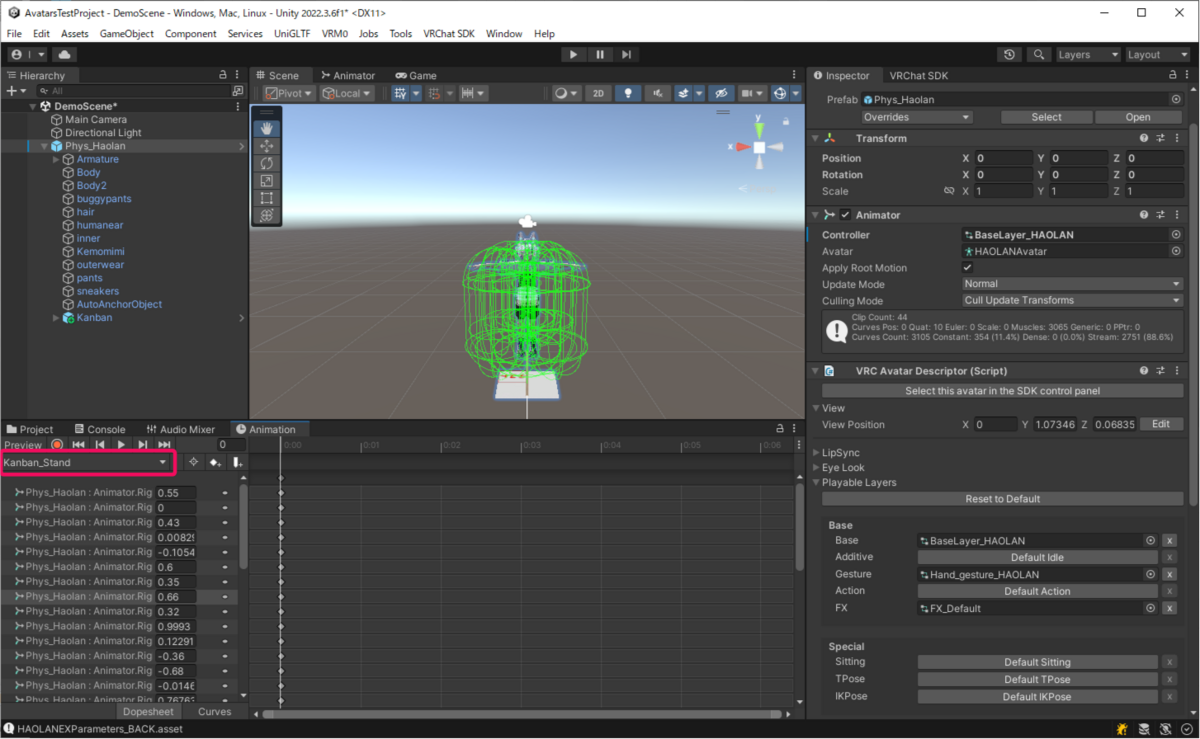Switch to the Console tab

tap(98, 429)
